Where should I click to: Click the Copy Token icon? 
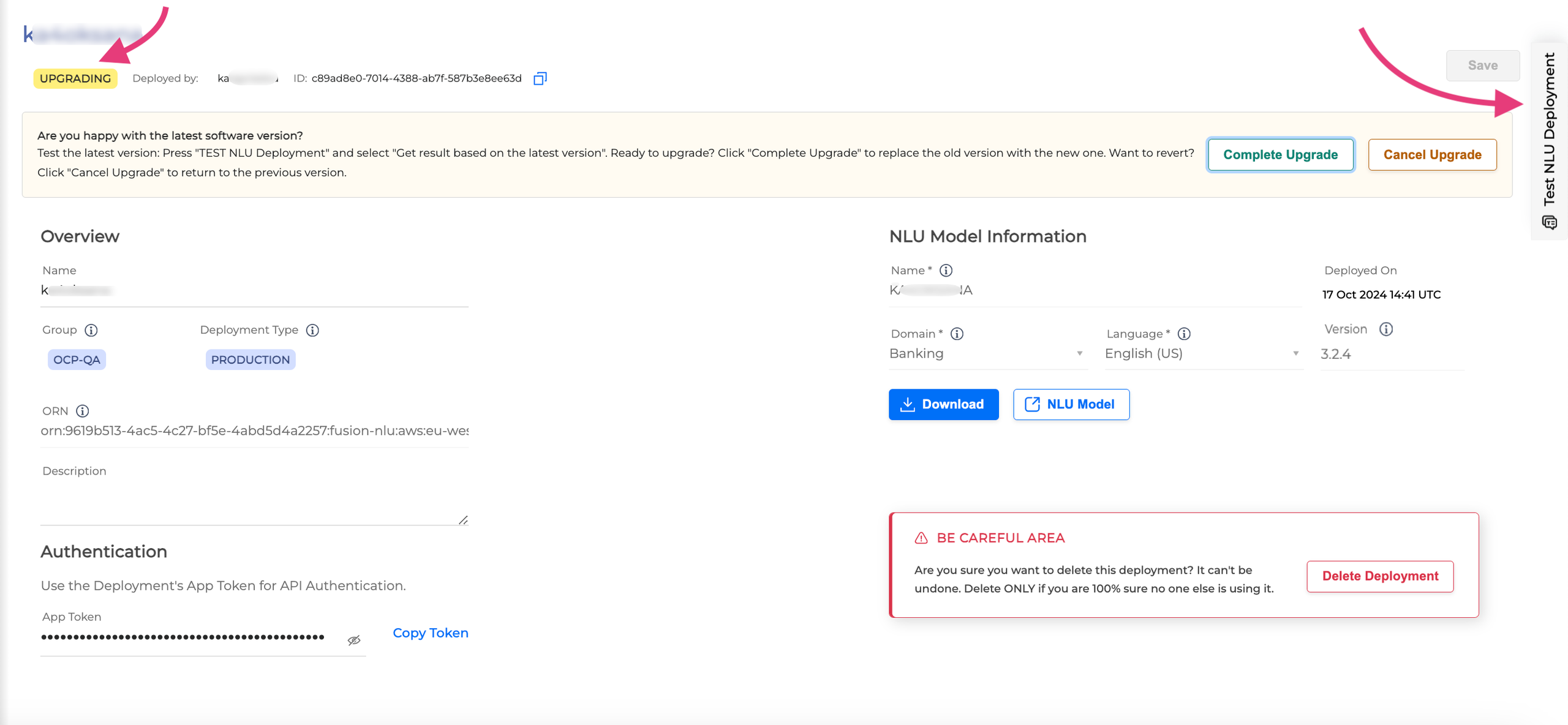click(429, 632)
